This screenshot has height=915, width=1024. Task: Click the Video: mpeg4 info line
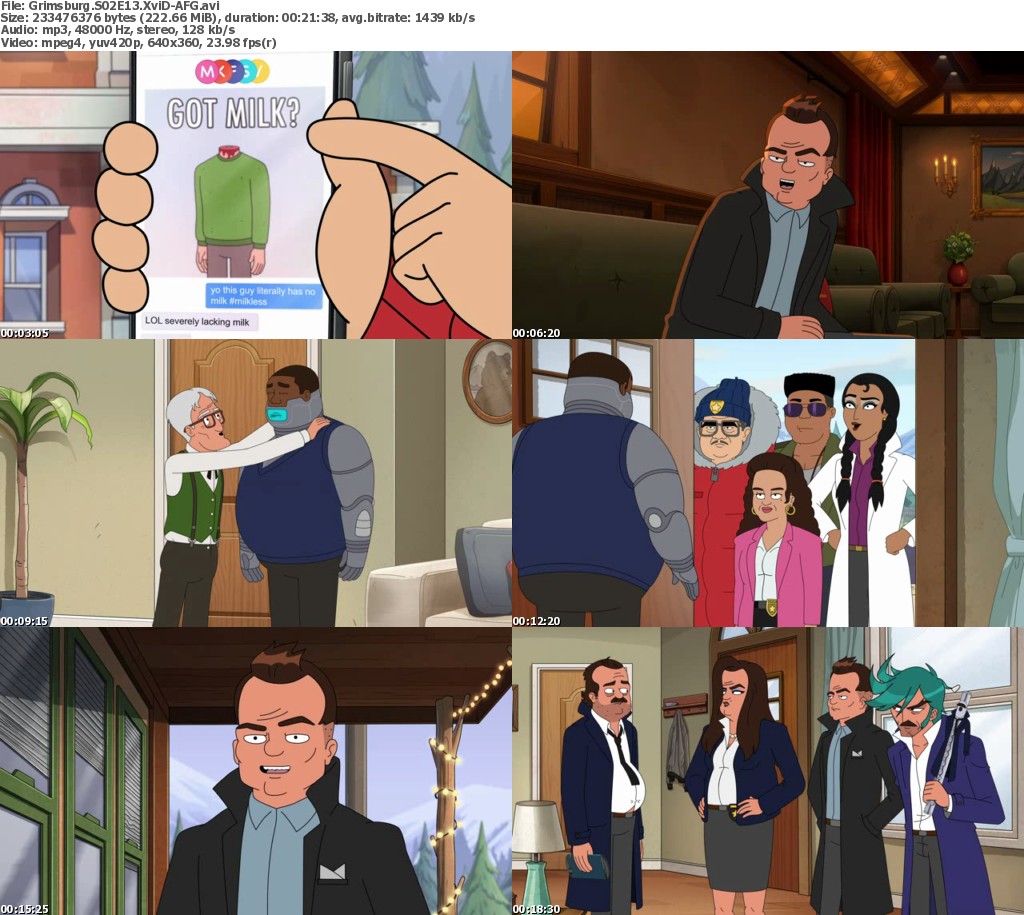tap(138, 42)
